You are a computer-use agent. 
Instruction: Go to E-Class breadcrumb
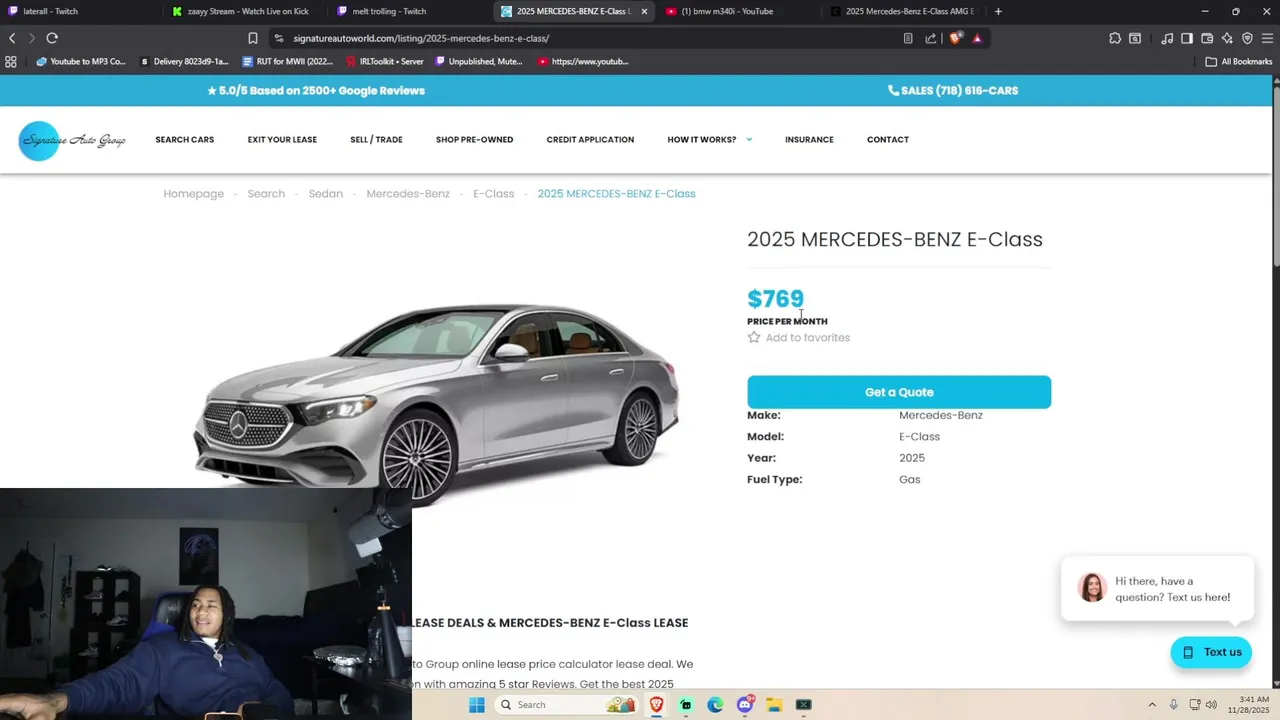(493, 194)
